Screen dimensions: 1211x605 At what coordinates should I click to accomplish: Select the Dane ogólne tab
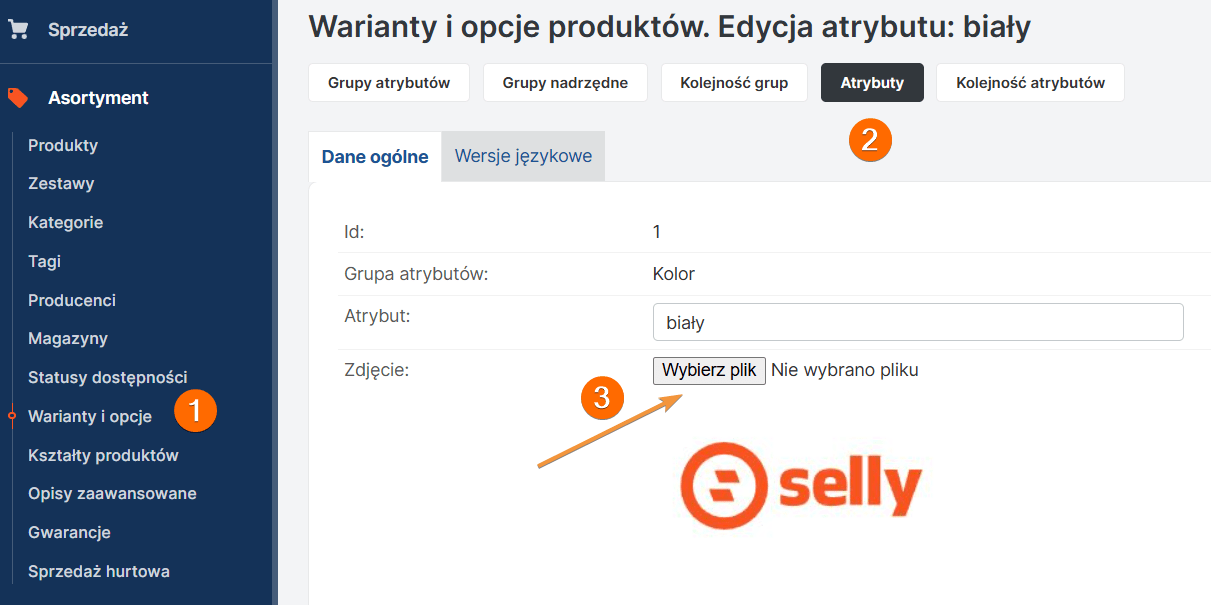click(x=375, y=157)
